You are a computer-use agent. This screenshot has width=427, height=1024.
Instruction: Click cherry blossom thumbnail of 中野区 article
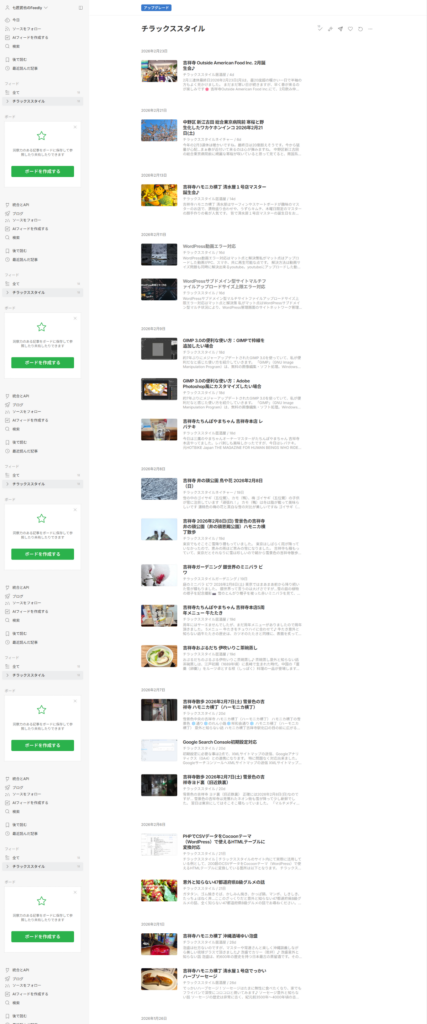[159, 130]
